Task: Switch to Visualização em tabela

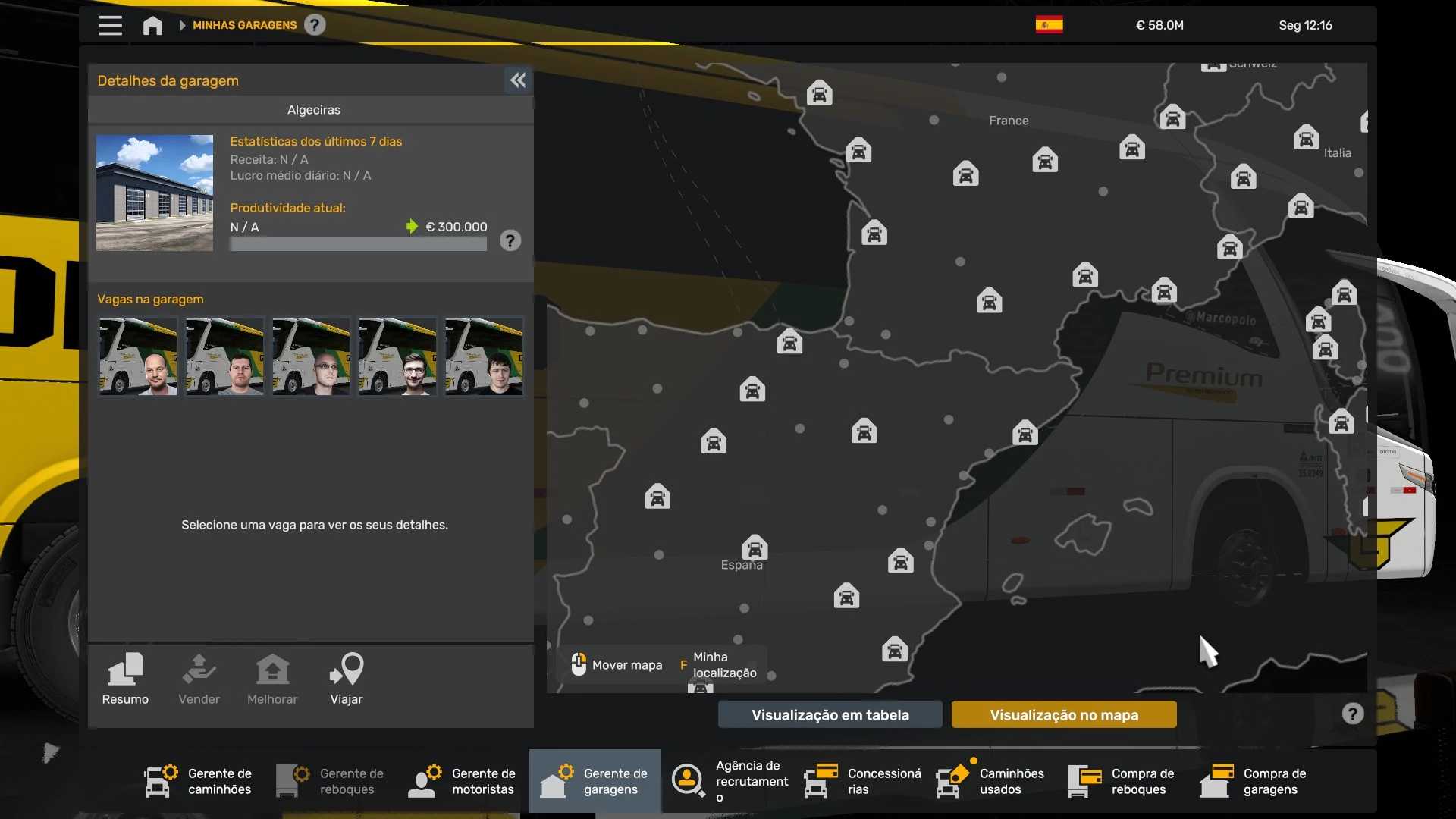Action: 830,714
